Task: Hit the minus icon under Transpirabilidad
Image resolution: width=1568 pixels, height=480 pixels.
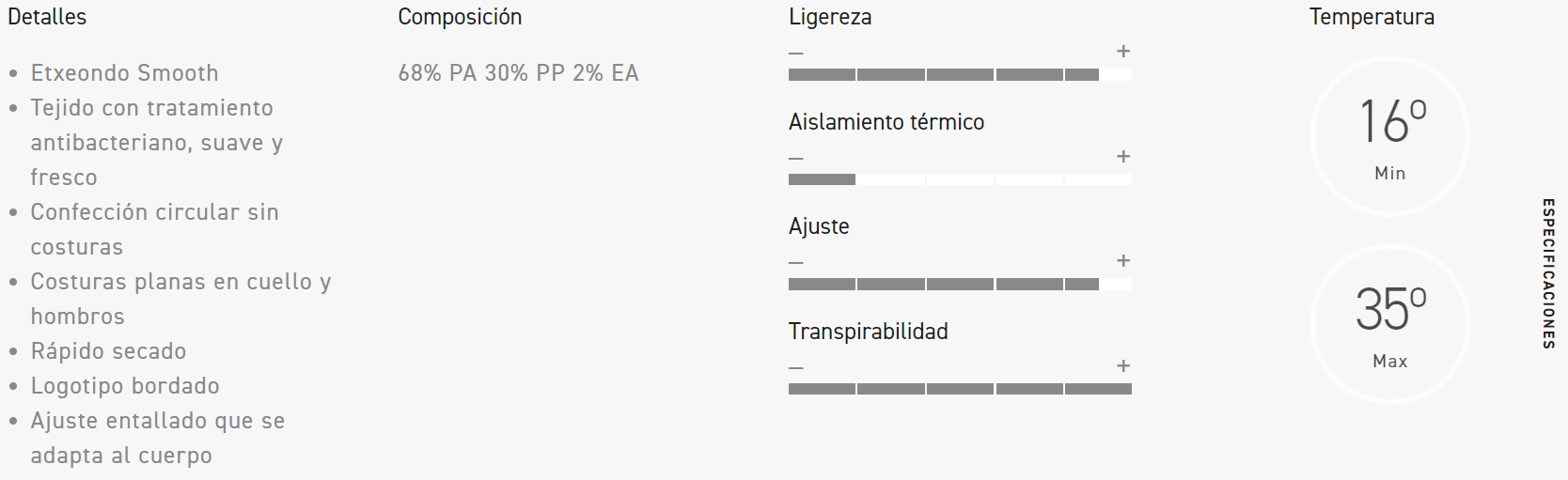Action: (x=796, y=367)
